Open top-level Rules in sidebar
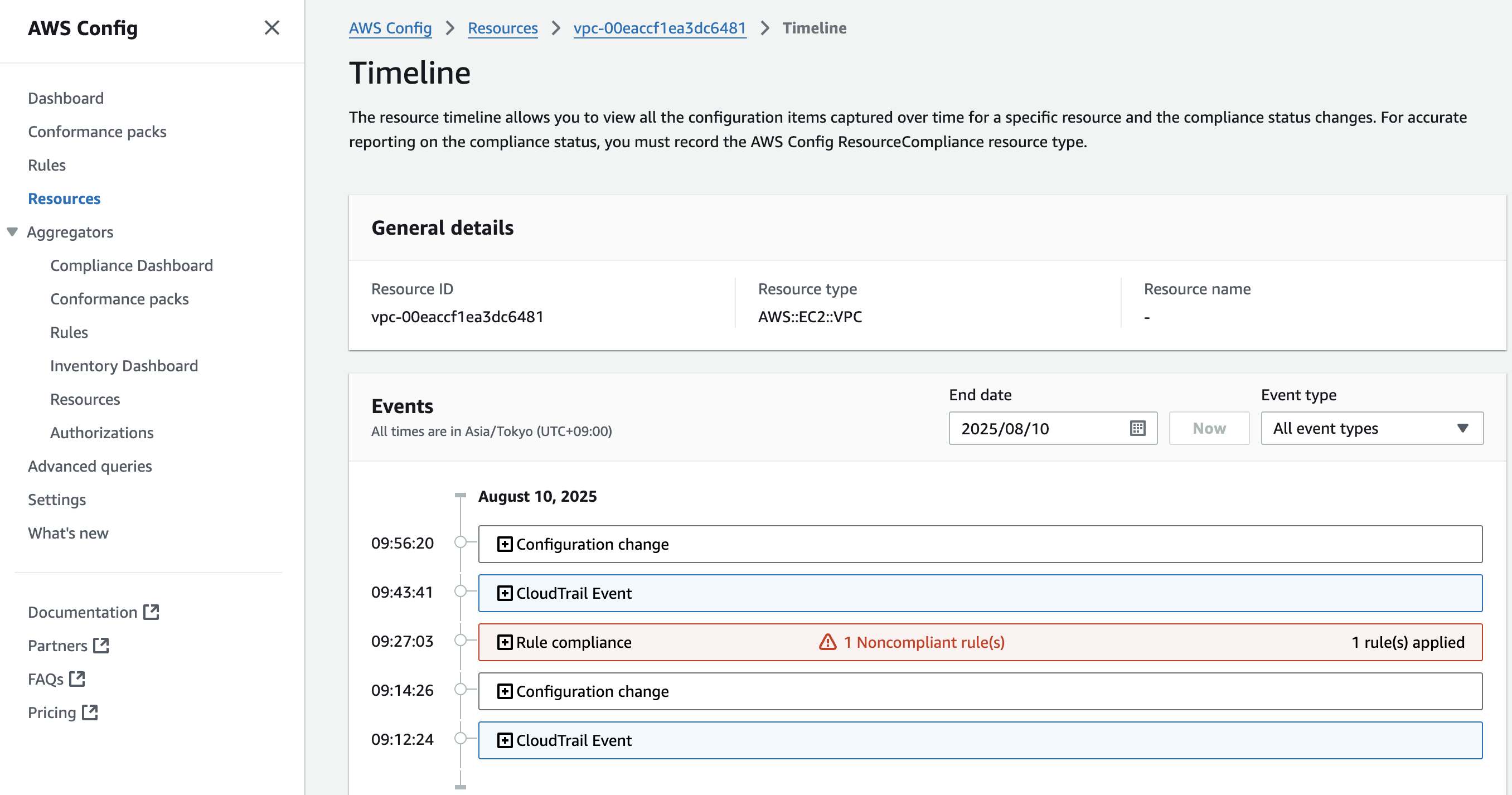 click(47, 165)
